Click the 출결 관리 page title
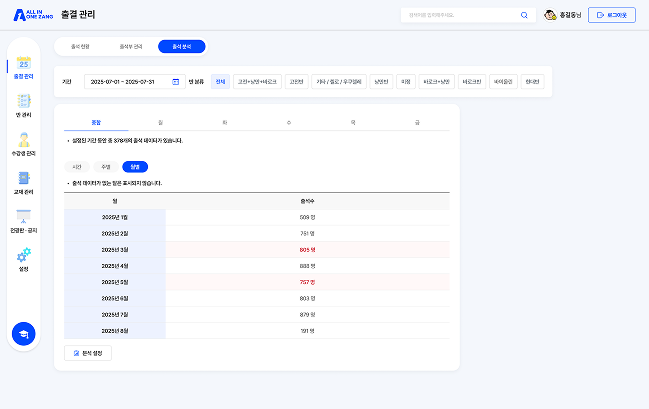Screen dimensions: 649x409 click(78, 14)
